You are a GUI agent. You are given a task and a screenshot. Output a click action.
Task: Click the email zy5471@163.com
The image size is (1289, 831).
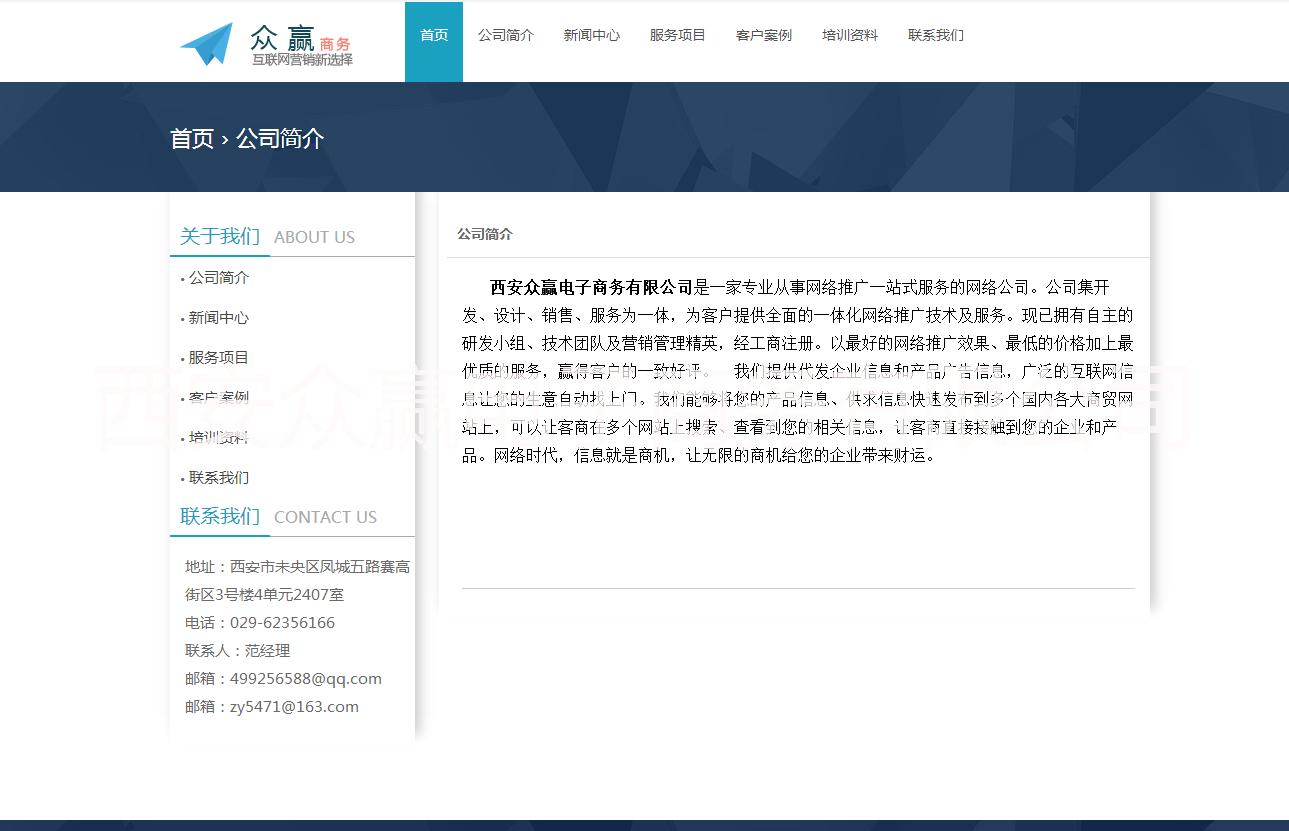[x=294, y=707]
